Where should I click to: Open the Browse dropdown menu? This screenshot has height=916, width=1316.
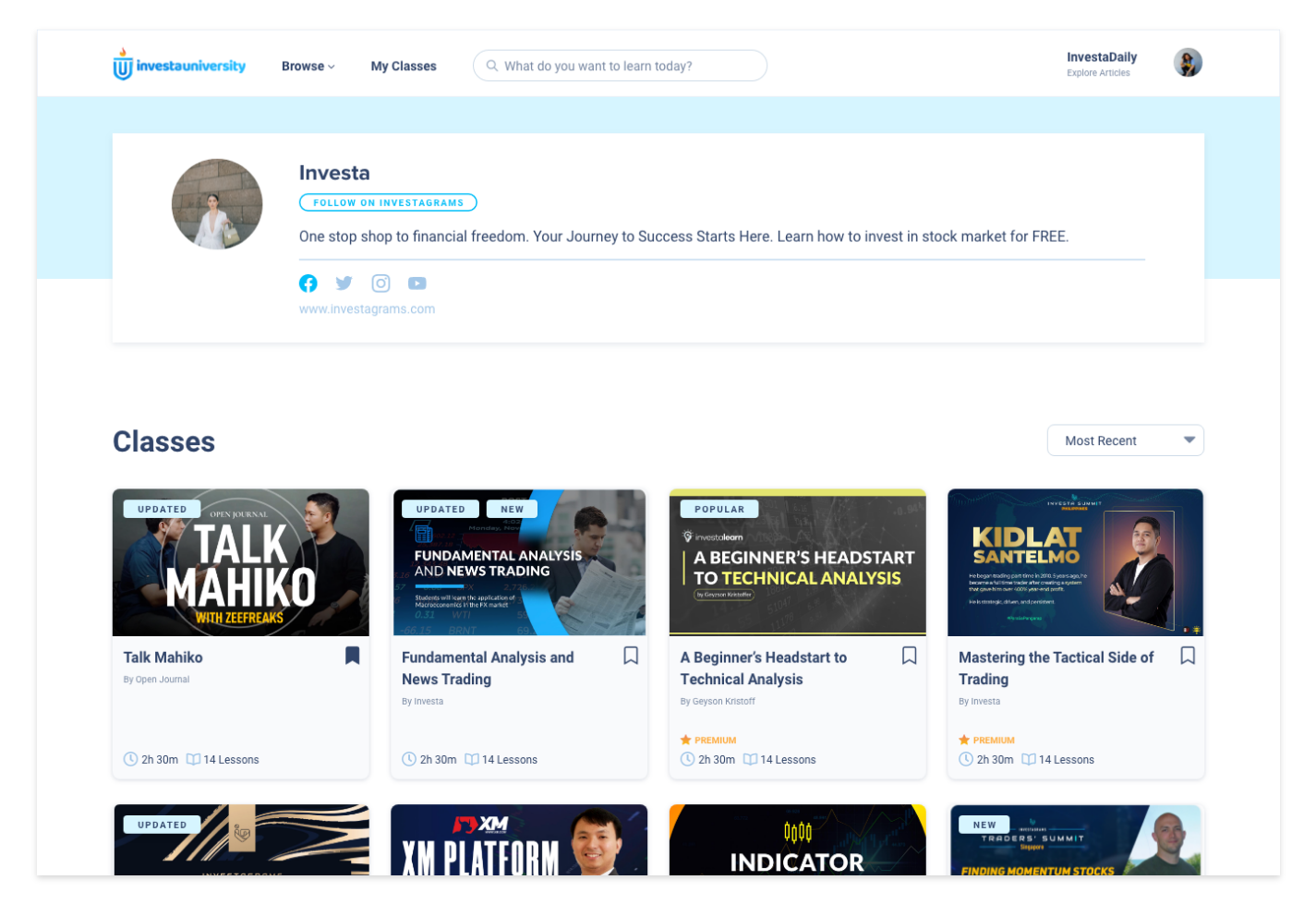(308, 66)
